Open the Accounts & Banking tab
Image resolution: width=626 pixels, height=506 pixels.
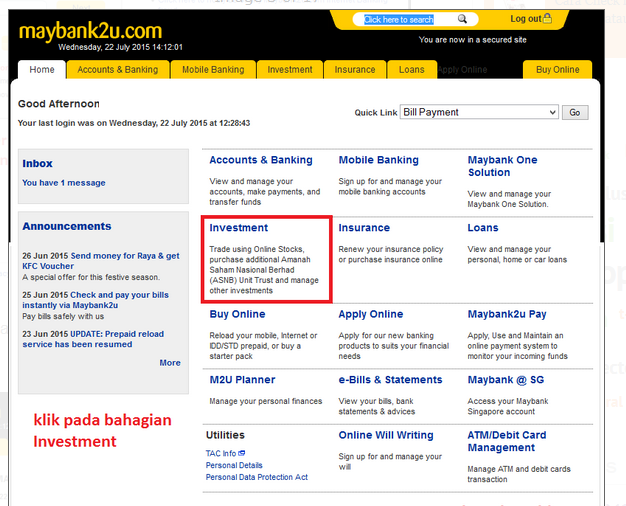click(x=118, y=69)
